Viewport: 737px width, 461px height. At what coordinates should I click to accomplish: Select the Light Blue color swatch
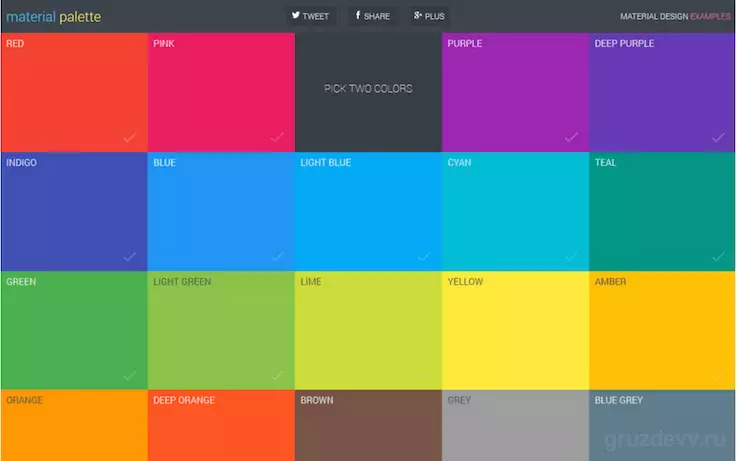(x=368, y=211)
